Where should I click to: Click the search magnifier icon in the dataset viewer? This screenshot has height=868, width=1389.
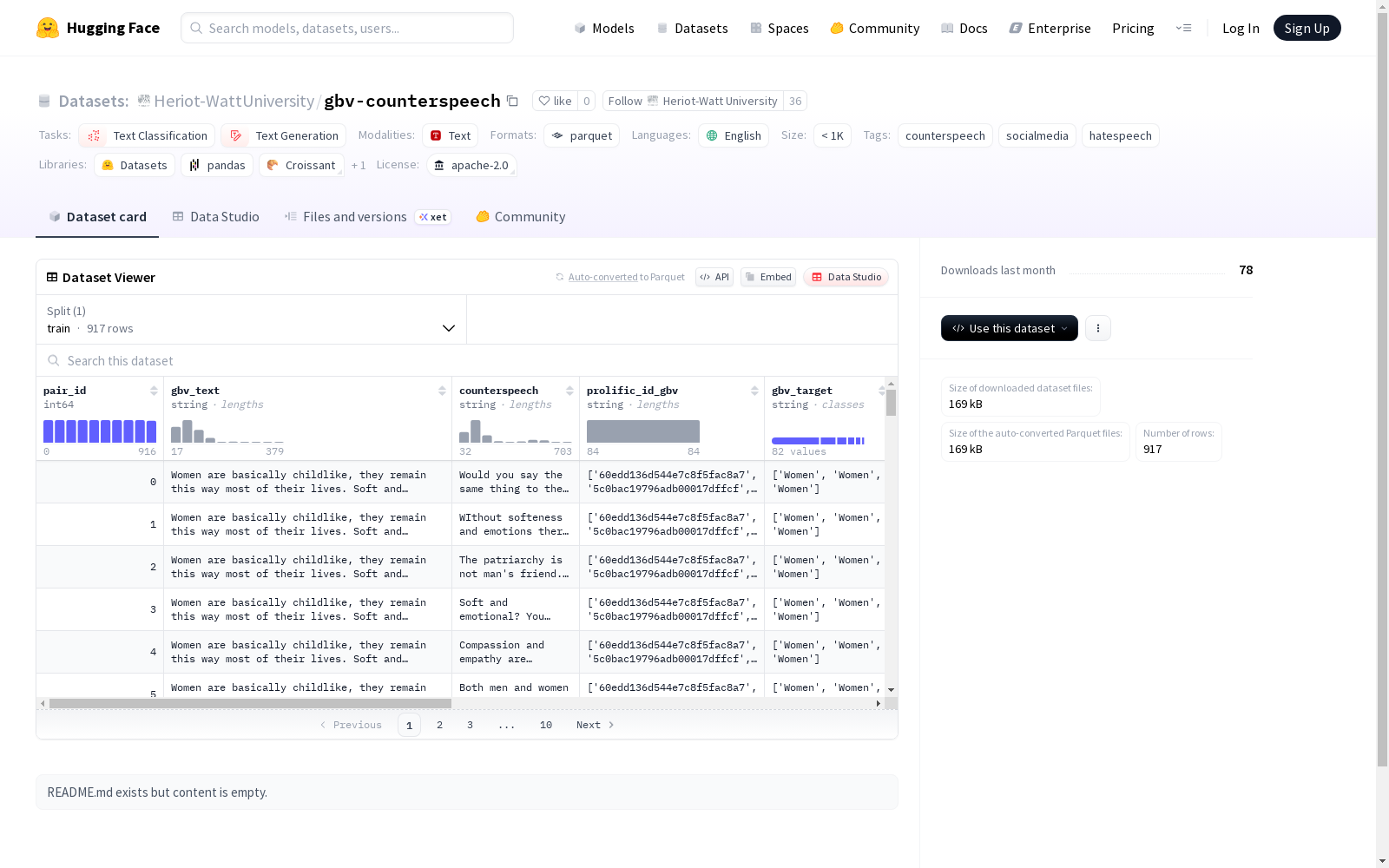point(54,360)
